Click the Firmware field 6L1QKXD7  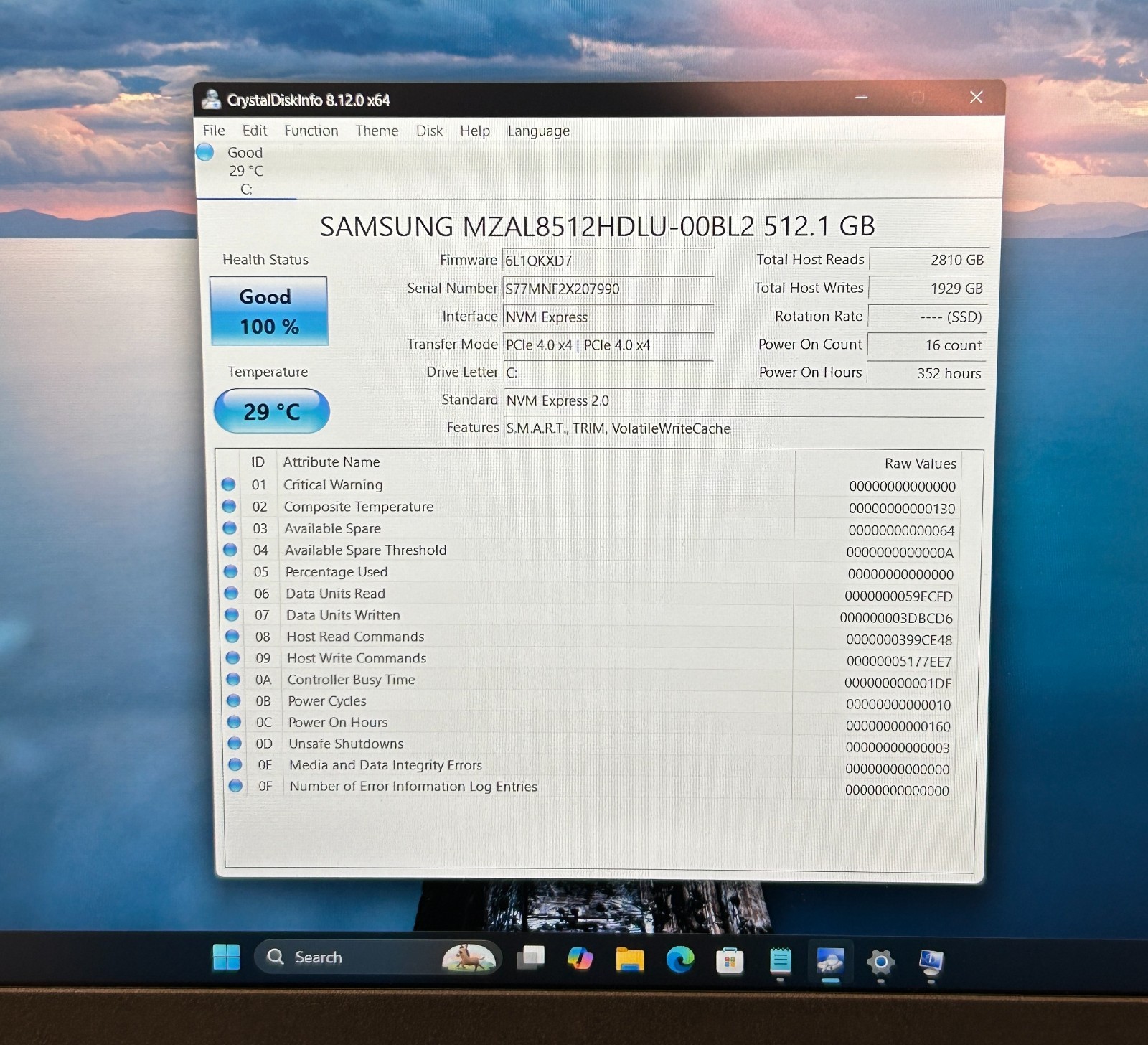tap(608, 261)
